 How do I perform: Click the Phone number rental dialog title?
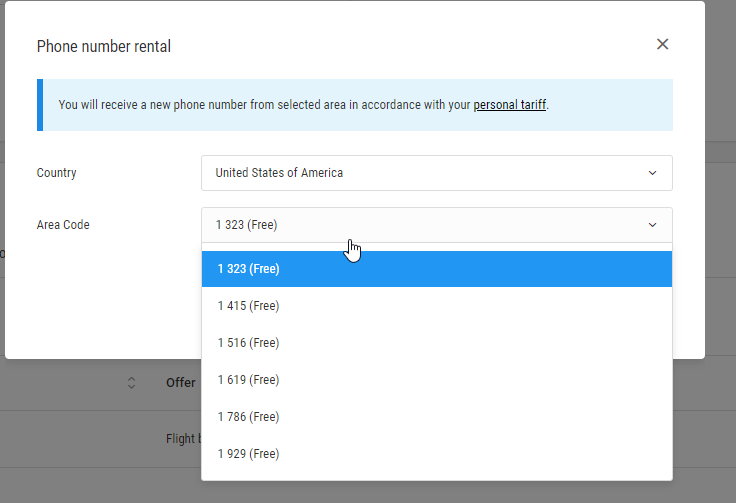[104, 46]
